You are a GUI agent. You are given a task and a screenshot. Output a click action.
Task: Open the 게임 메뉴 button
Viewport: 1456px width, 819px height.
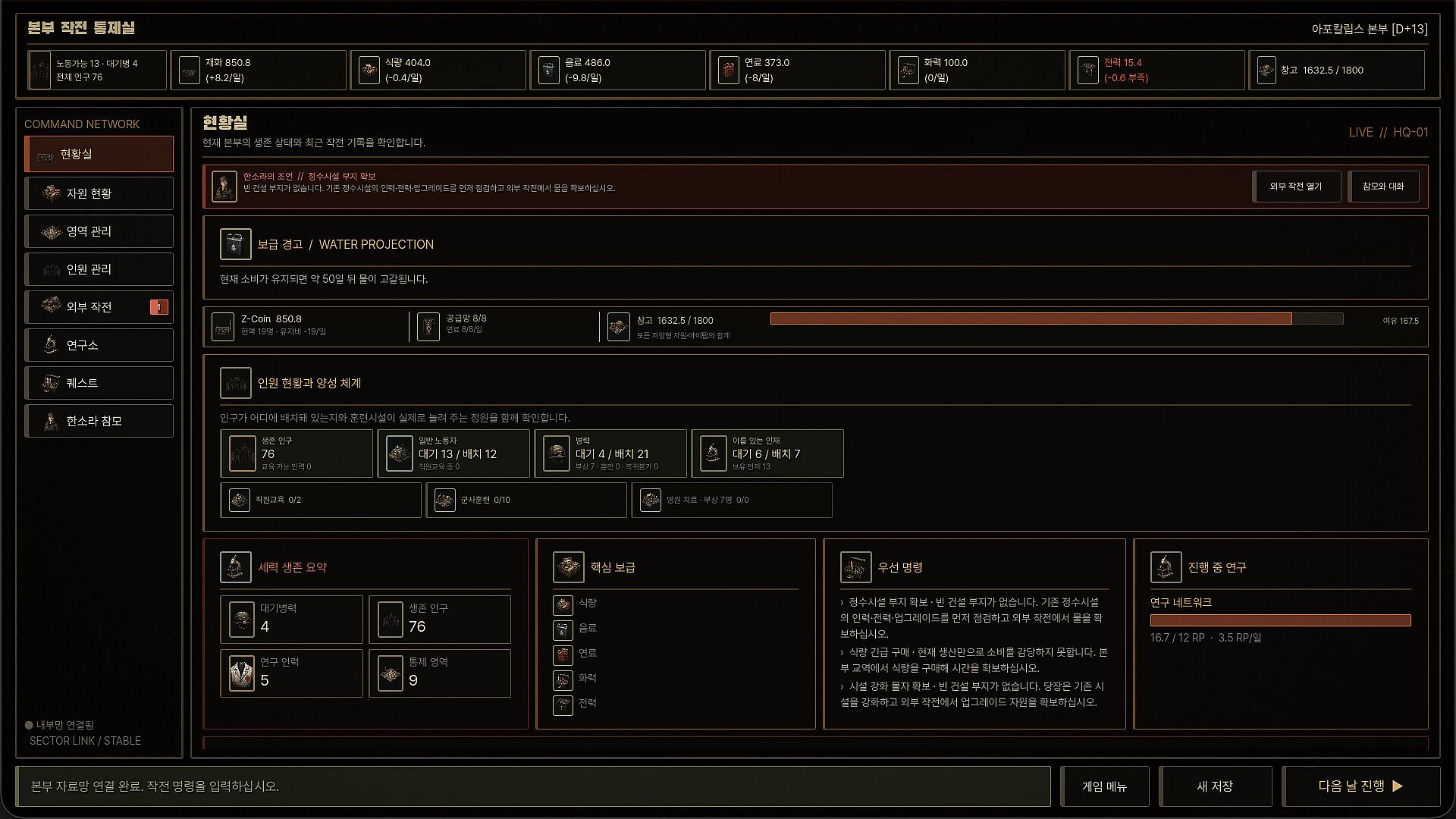point(1104,786)
